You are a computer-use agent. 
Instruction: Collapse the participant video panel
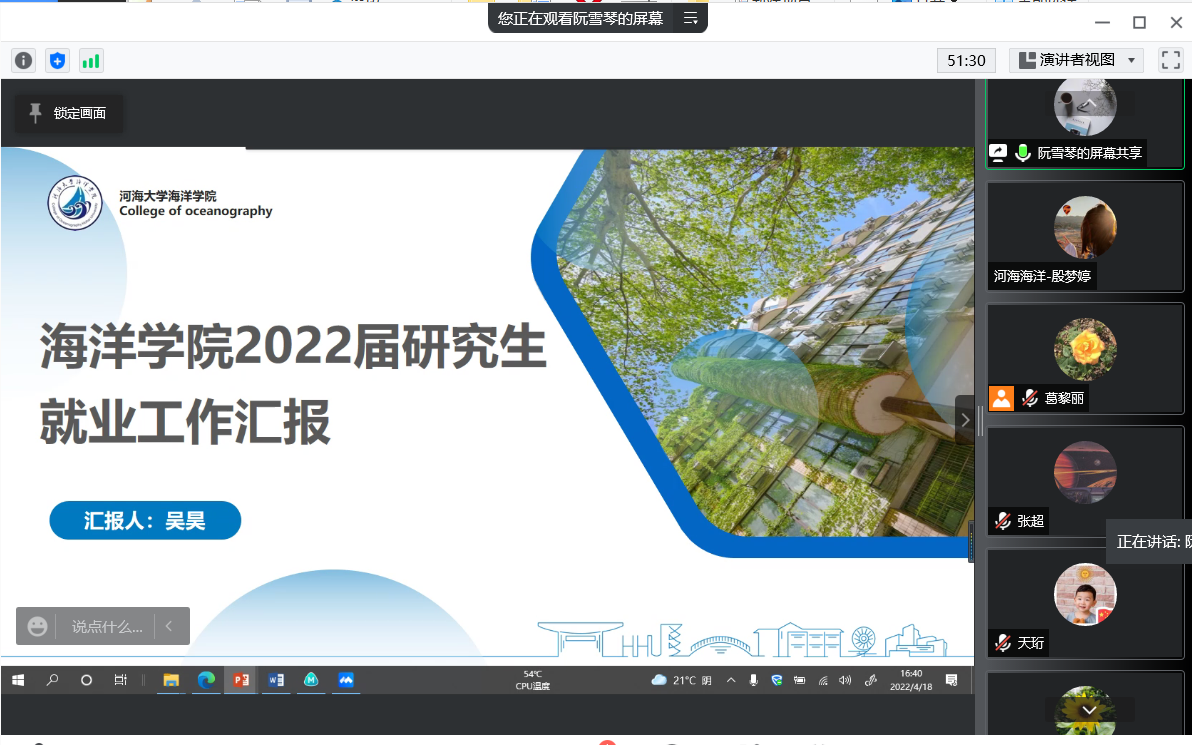click(x=964, y=420)
